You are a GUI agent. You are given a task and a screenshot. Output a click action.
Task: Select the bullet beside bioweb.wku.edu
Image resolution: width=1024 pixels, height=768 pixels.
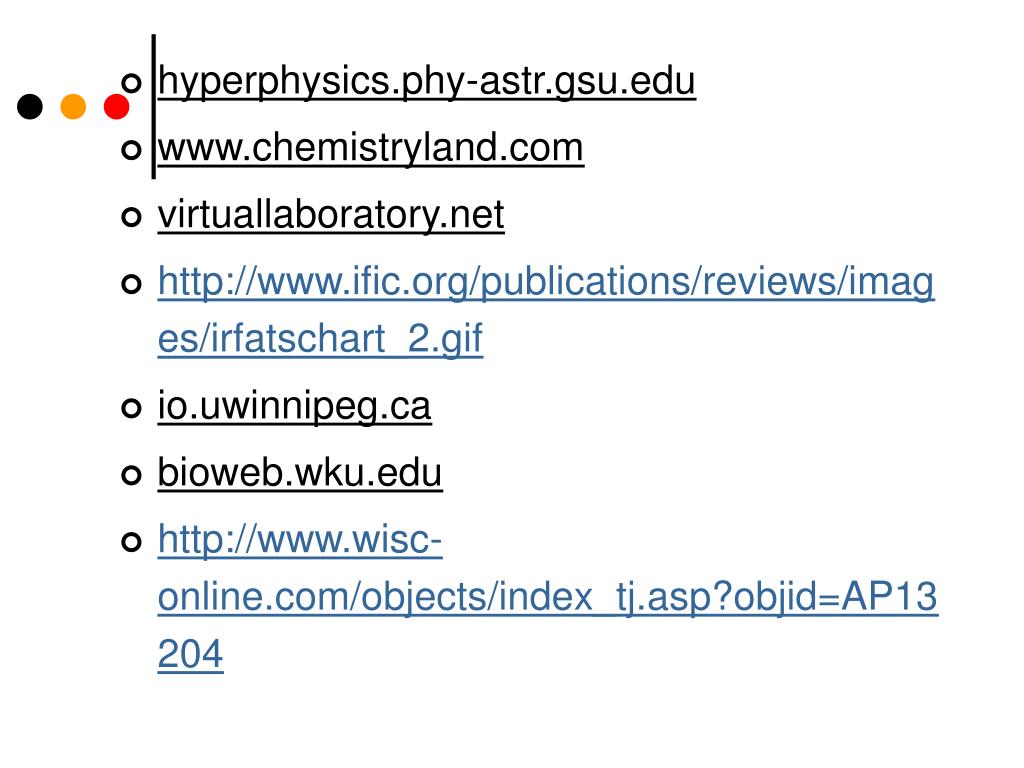tap(131, 475)
